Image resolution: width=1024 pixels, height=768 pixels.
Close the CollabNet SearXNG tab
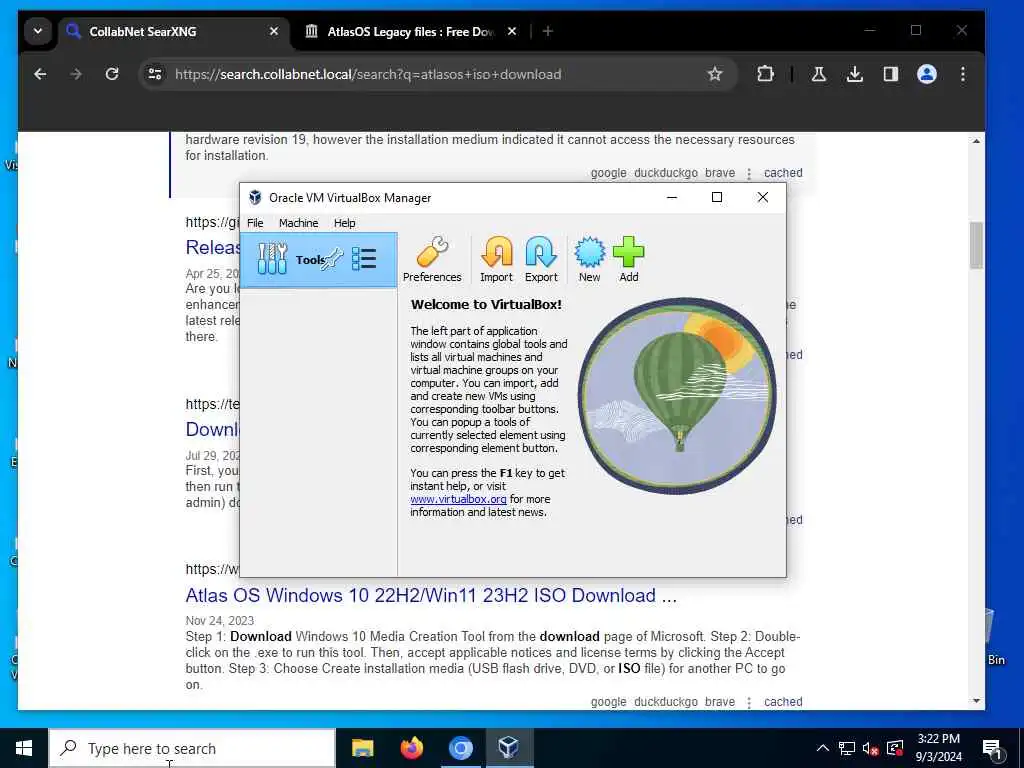coord(274,31)
